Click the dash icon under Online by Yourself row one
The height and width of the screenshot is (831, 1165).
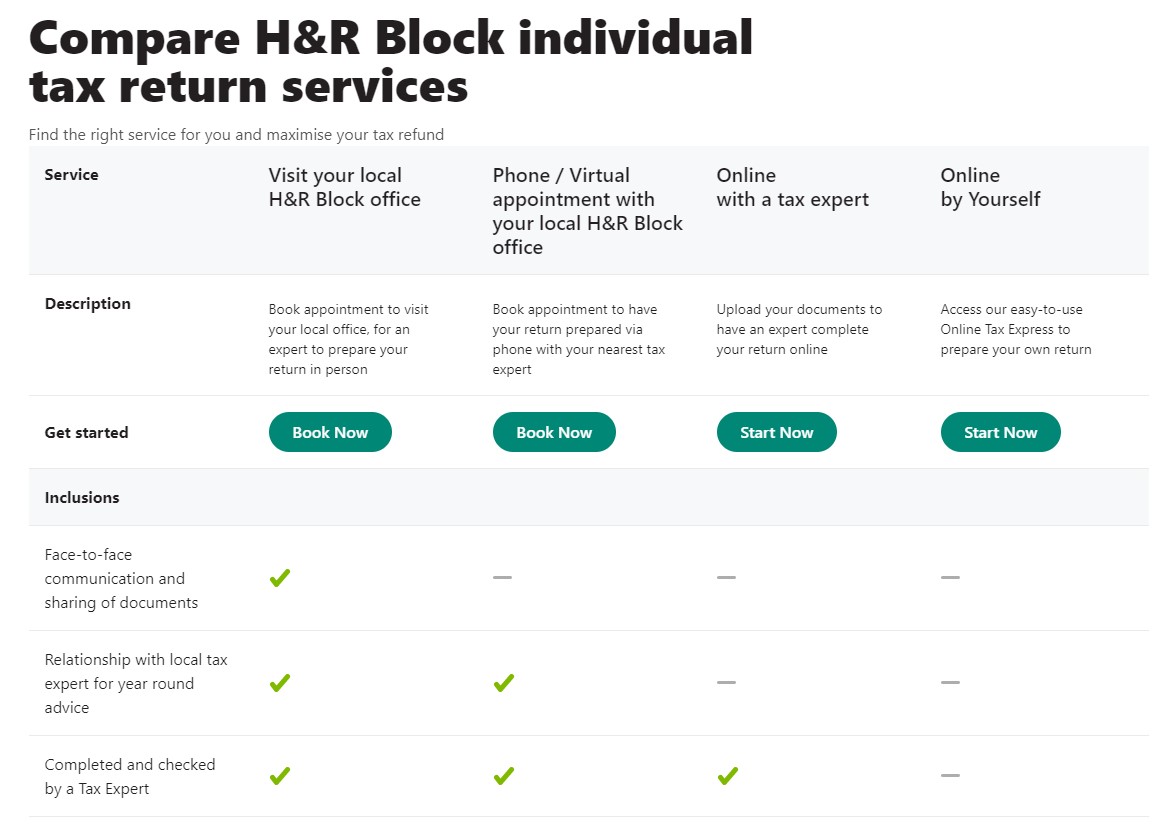point(949,577)
